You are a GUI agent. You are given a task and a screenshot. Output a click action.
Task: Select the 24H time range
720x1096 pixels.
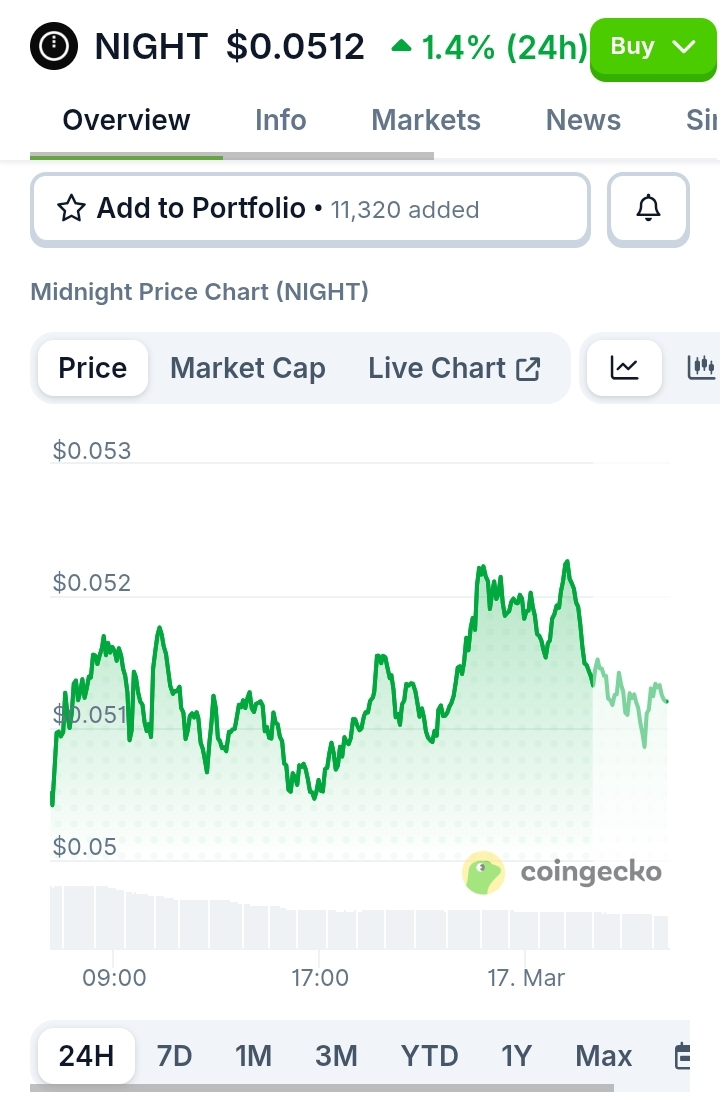[x=86, y=1056]
